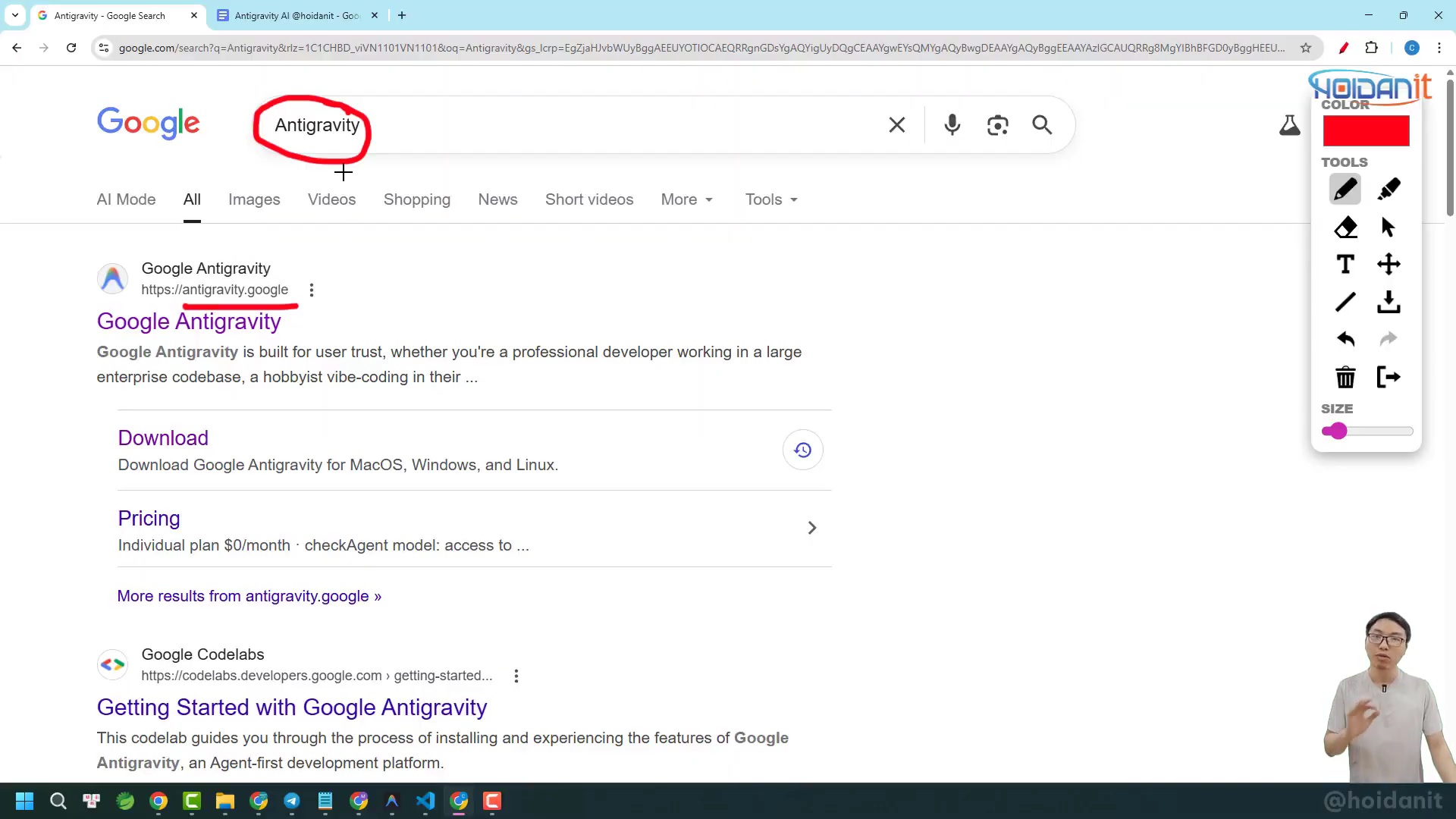This screenshot has width=1456, height=819.
Task: Switch to the cursor pointer tool
Action: click(x=1388, y=227)
